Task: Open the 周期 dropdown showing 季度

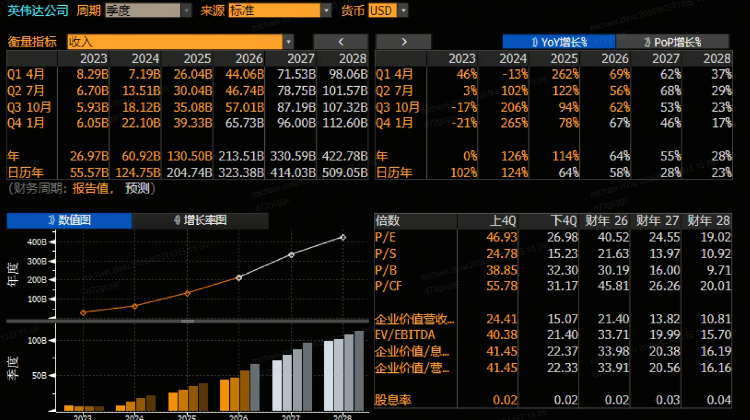Action: pos(149,10)
